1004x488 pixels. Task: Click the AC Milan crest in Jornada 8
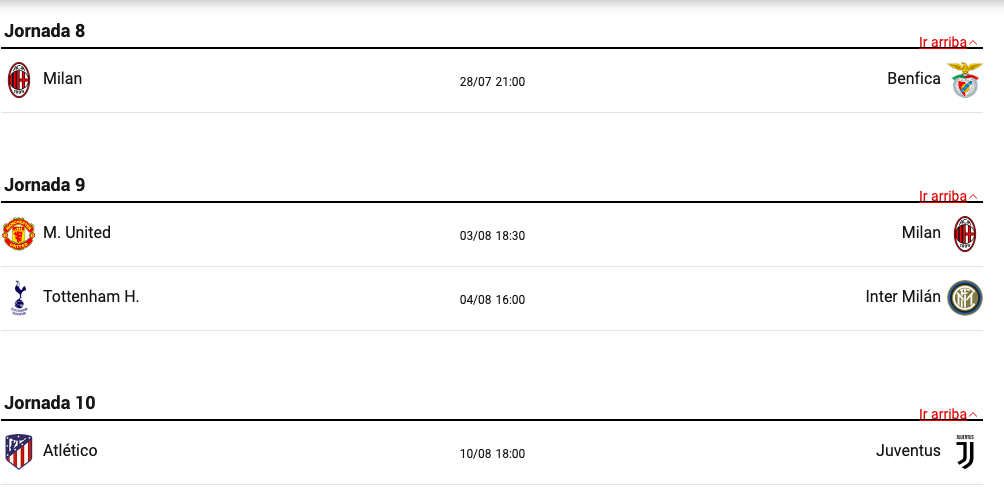tap(19, 80)
